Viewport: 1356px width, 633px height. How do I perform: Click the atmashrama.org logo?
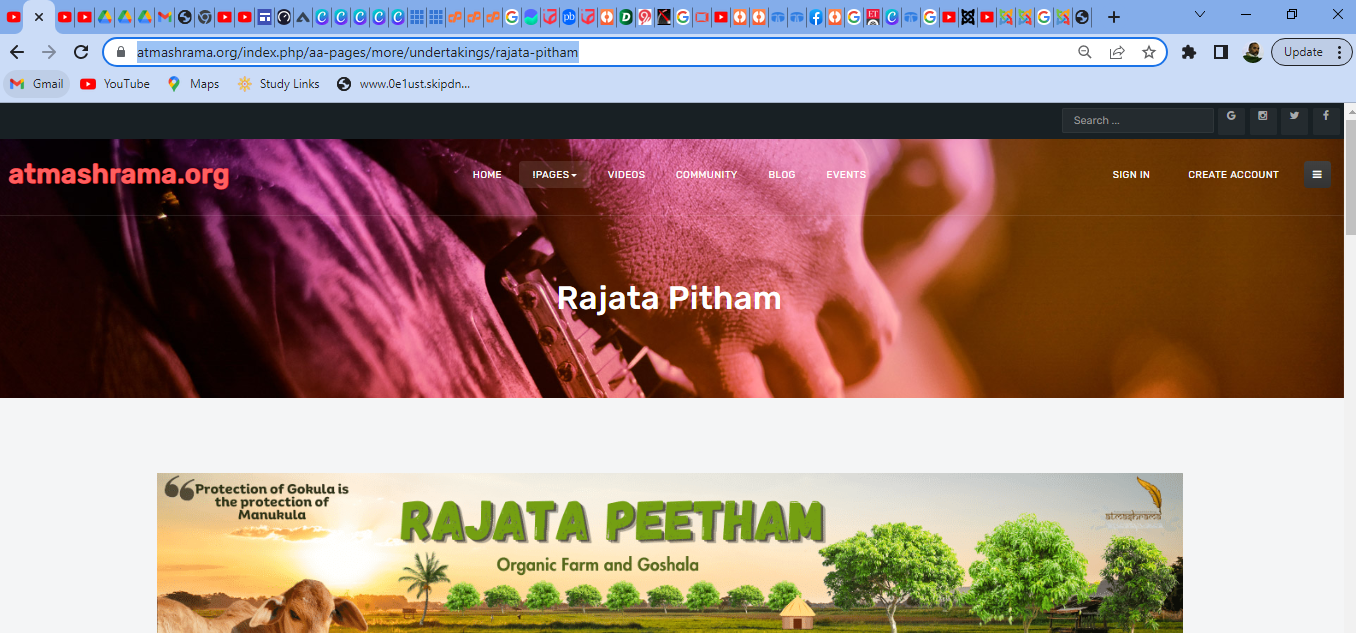coord(119,175)
